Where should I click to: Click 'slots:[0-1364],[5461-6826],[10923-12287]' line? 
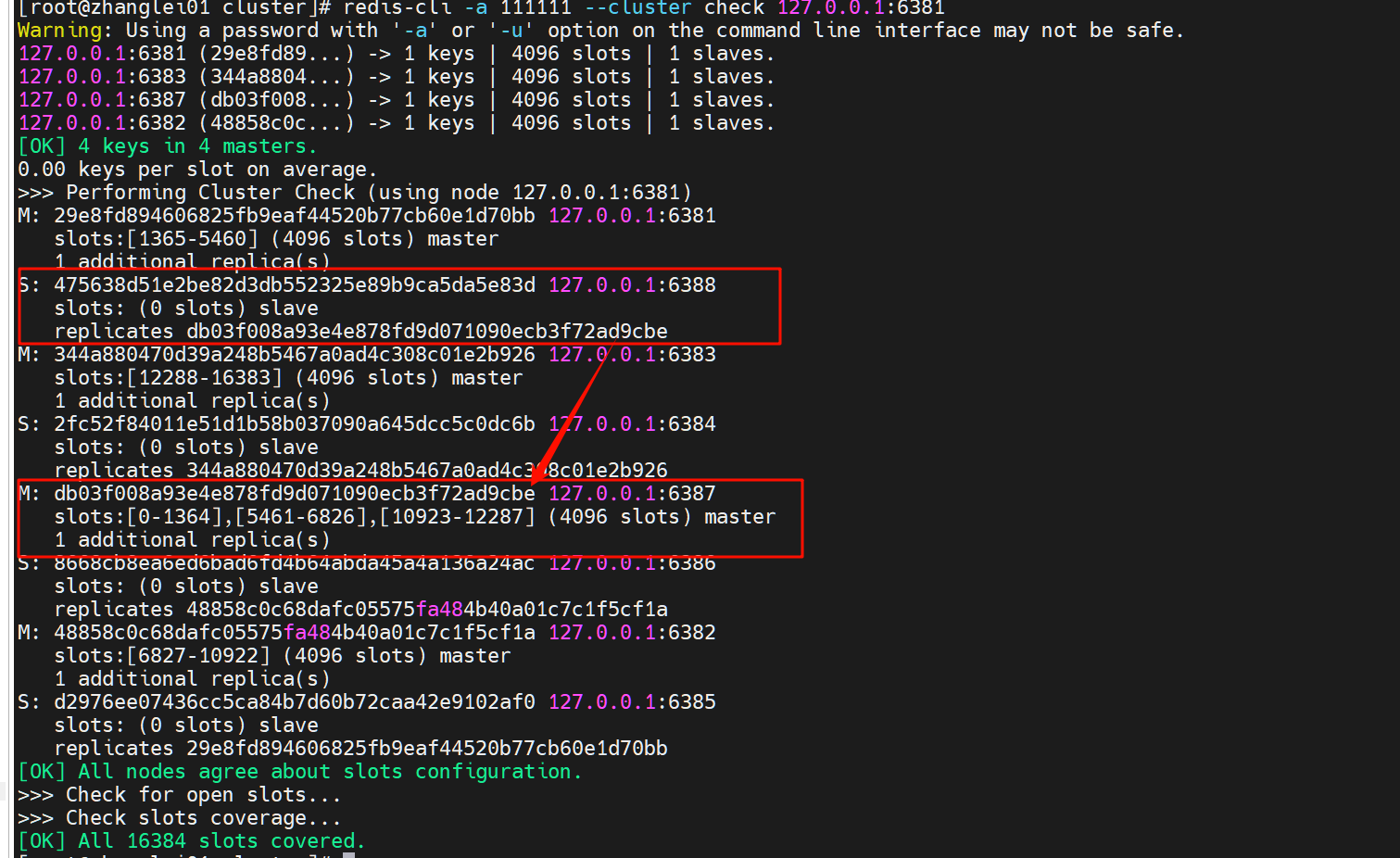(x=415, y=517)
